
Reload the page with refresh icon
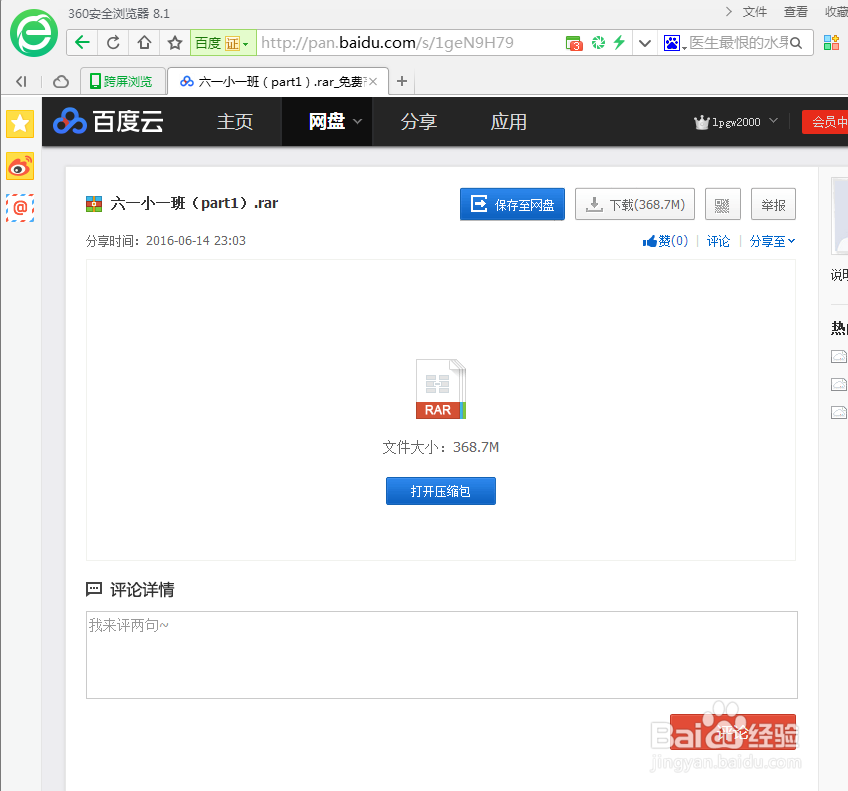pos(113,43)
